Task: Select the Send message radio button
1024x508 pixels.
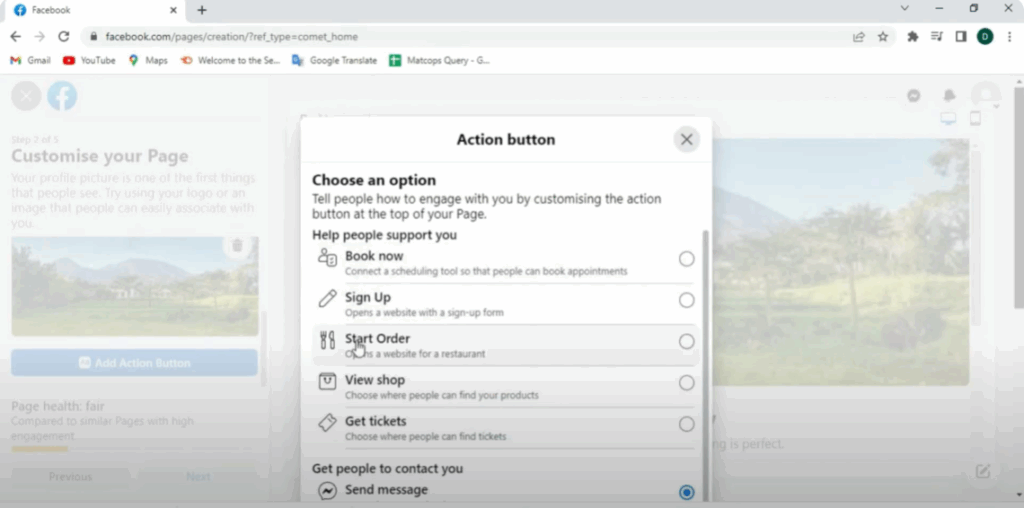Action: [686, 492]
